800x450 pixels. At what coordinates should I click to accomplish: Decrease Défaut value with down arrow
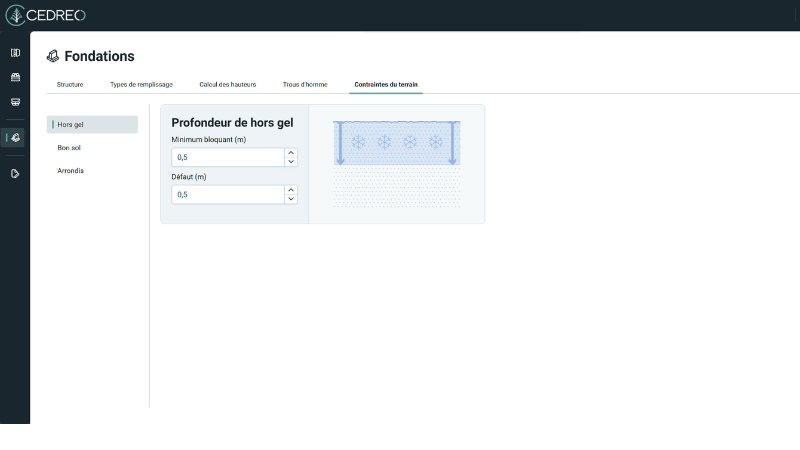coord(291,199)
